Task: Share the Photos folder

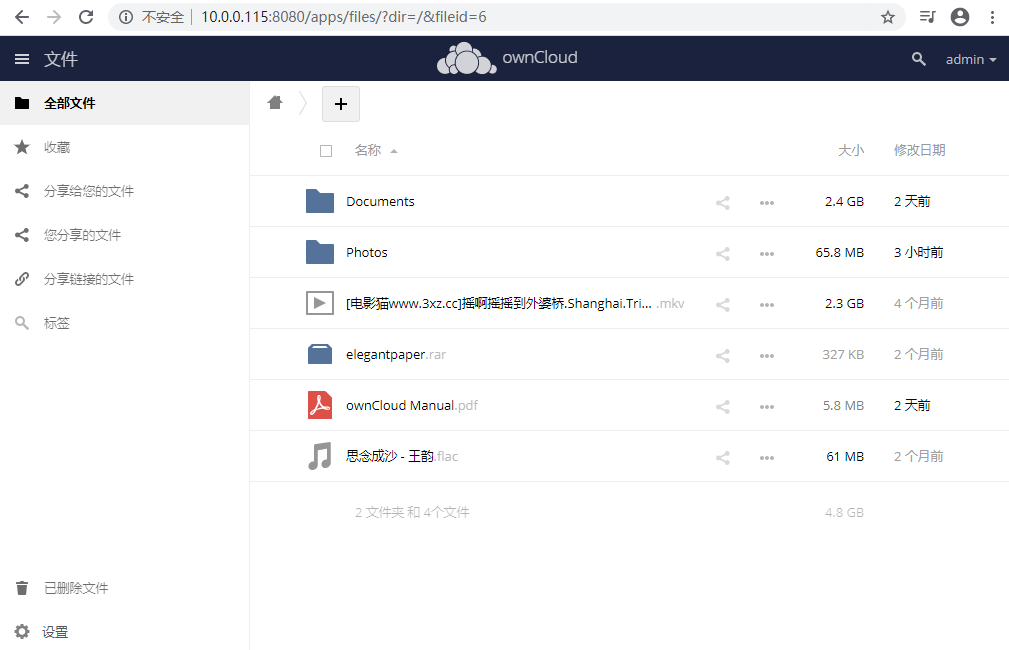Action: [x=723, y=254]
